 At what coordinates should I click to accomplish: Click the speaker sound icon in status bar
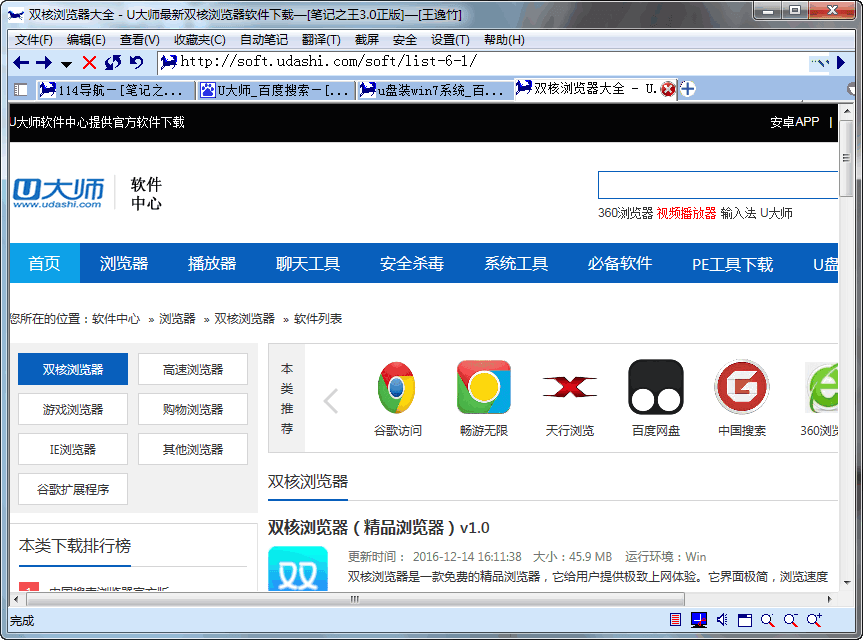coord(722,620)
